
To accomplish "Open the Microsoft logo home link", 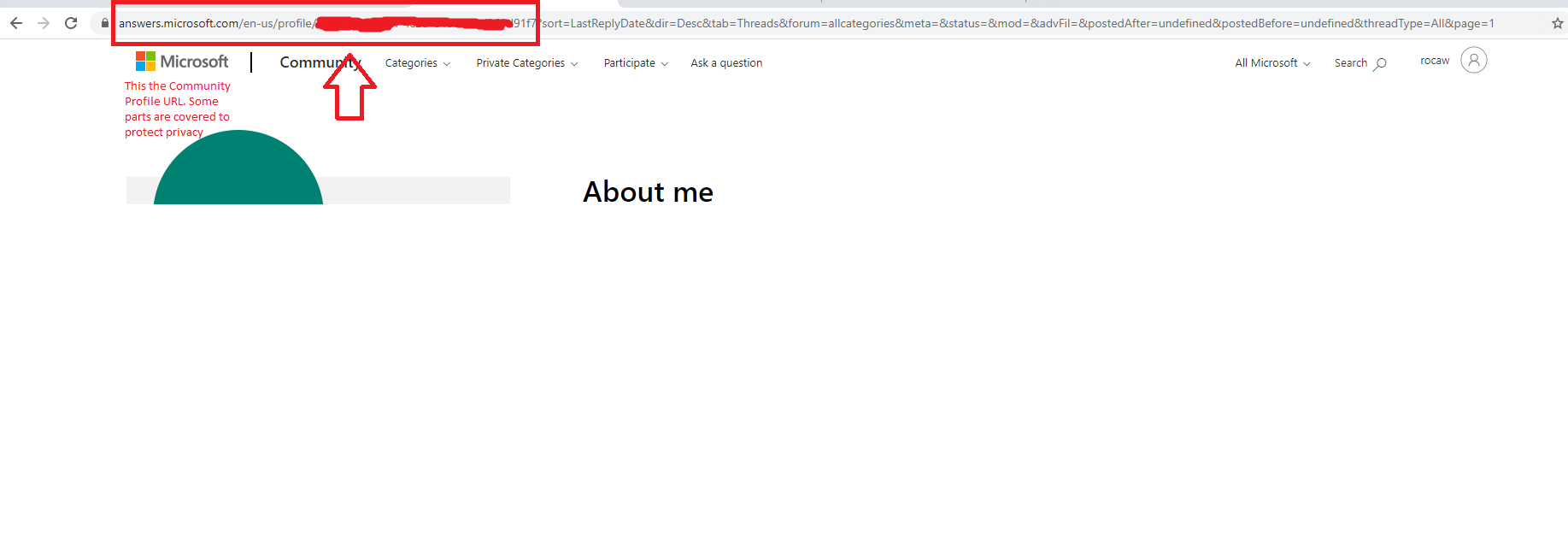I will tap(182, 62).
